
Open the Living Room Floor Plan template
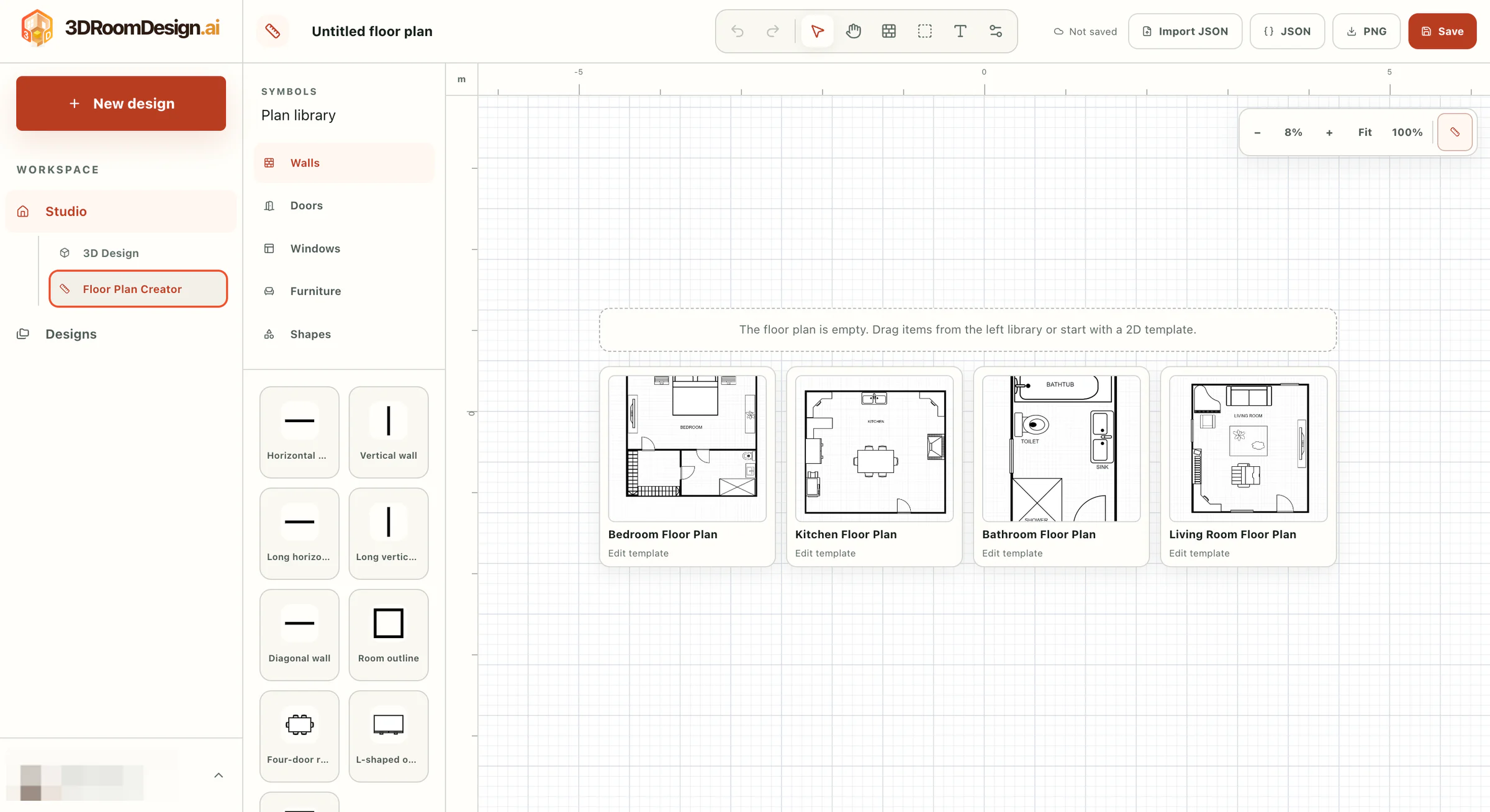[1248, 466]
